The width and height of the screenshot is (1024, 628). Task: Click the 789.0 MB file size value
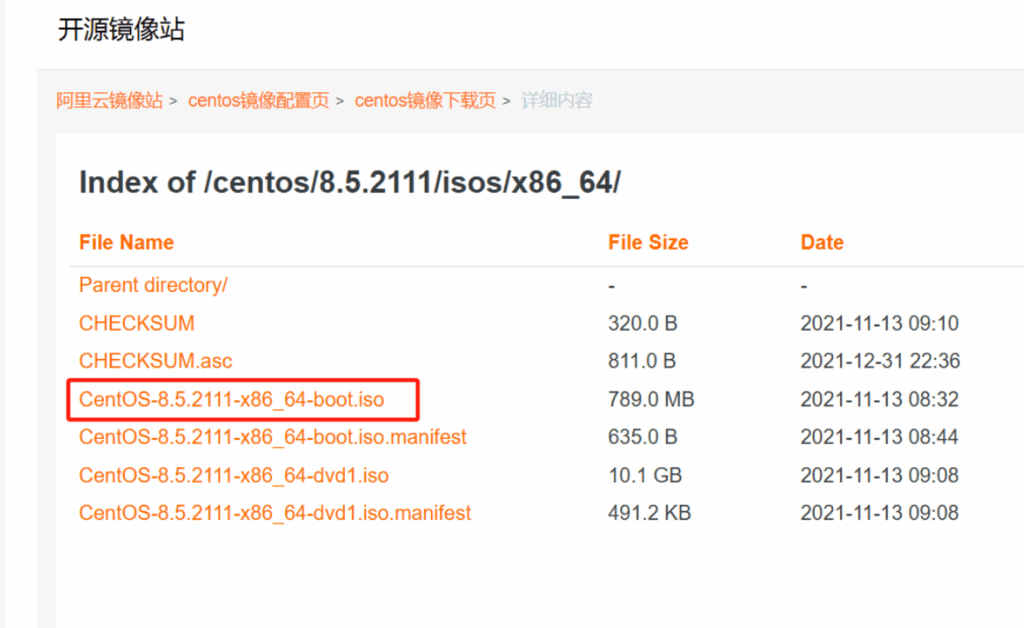(651, 399)
